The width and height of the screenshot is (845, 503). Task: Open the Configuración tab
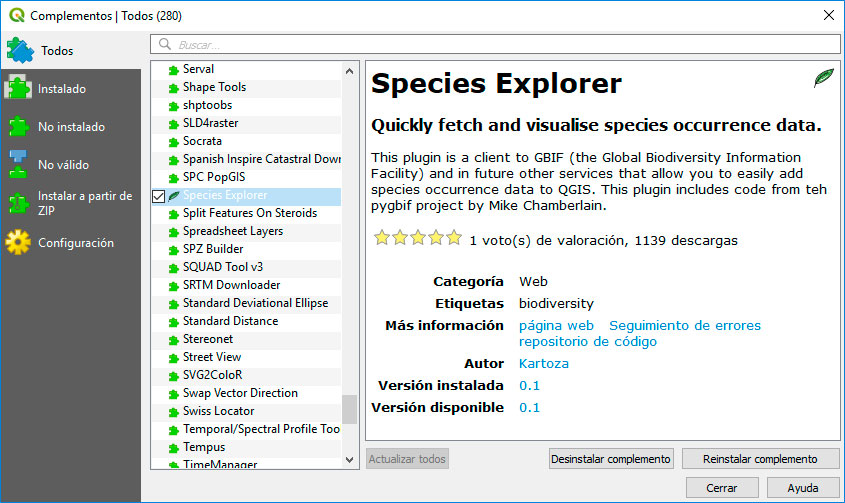71,243
